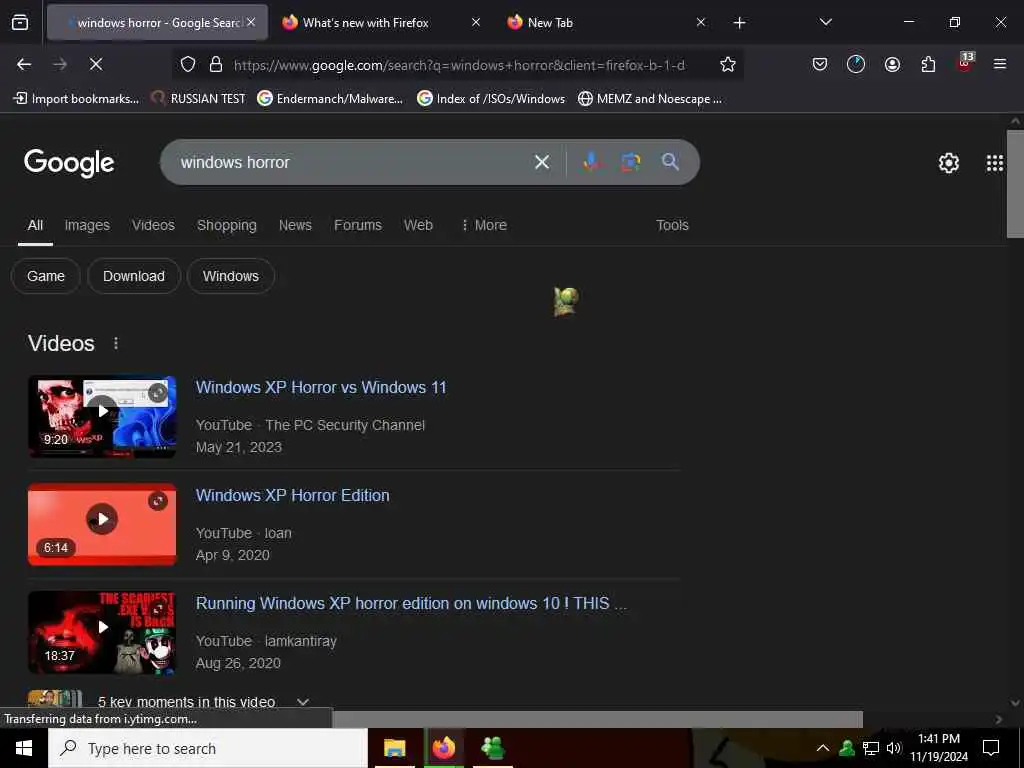Open RUSSIAN TEST bookmark
1024x768 pixels.
[199, 99]
